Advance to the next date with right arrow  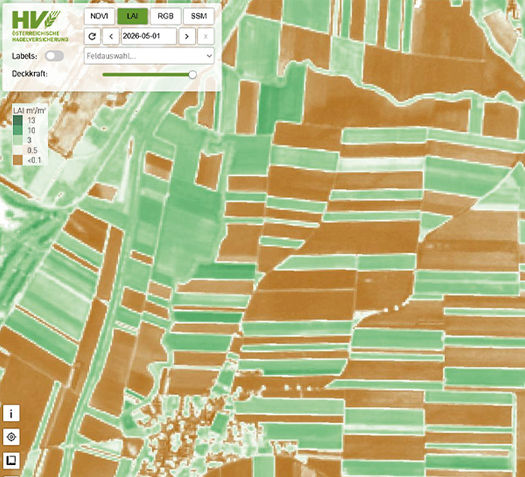click(187, 36)
